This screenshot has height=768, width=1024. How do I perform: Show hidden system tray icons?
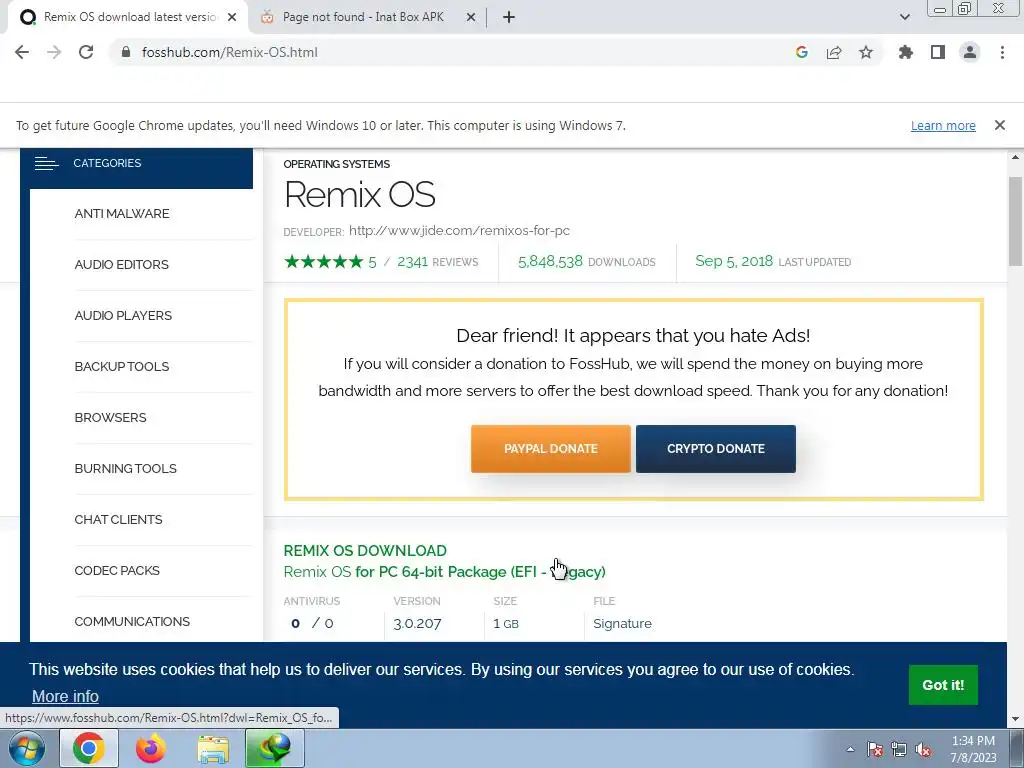[x=850, y=749]
